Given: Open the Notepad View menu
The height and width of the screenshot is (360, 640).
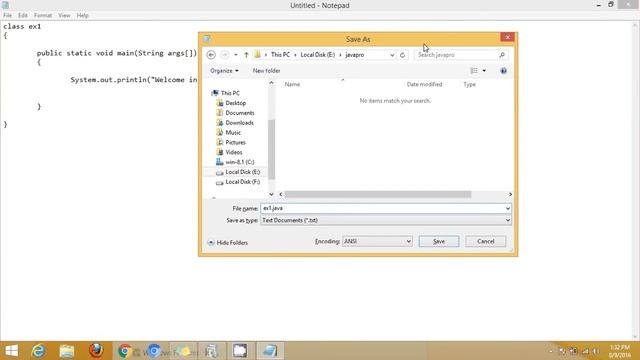Looking at the screenshot, I should [x=64, y=15].
